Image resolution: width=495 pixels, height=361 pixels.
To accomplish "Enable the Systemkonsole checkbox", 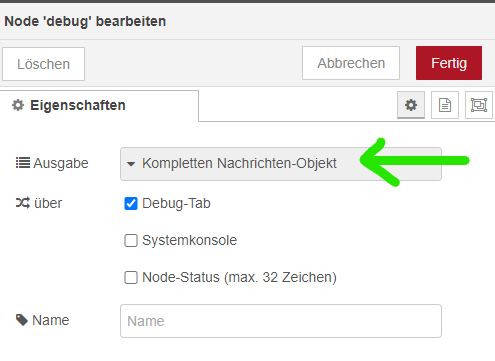I will click(131, 240).
